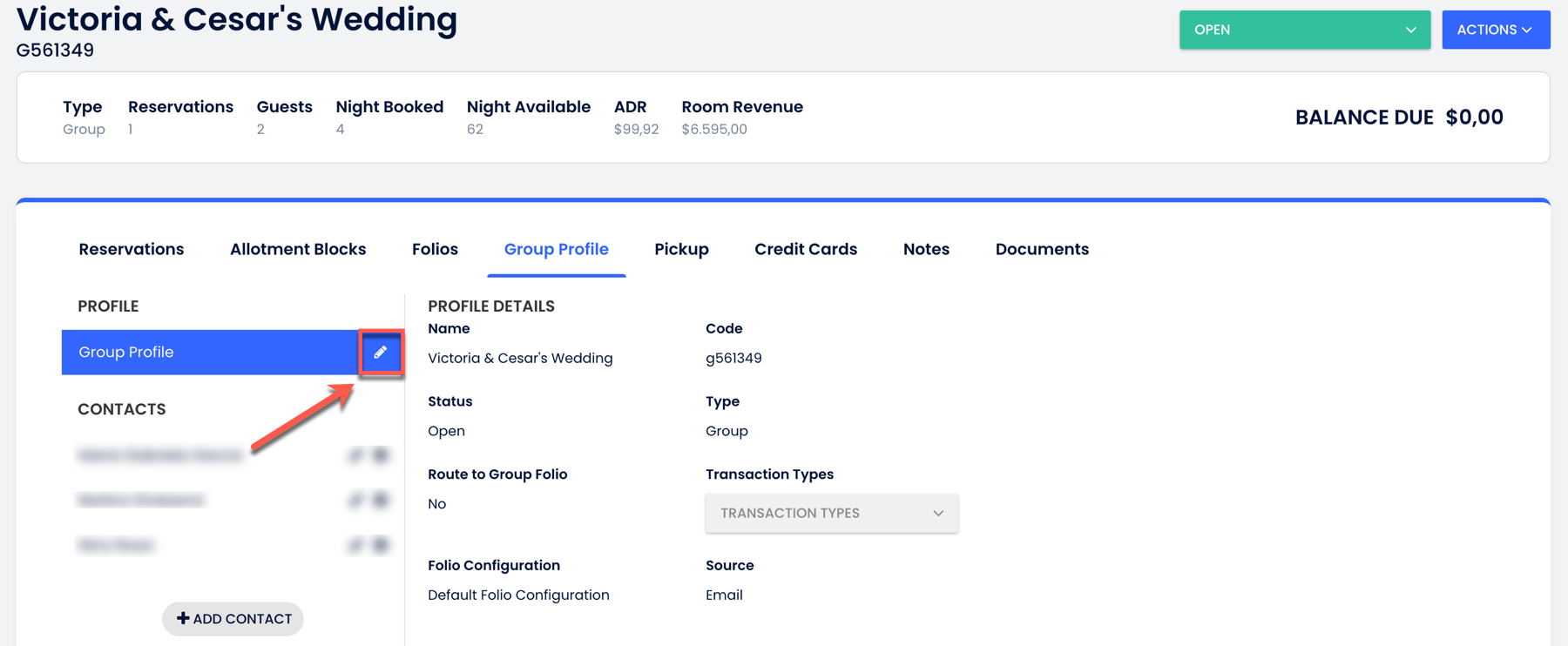Edit the second contact via its pencil icon

point(355,500)
